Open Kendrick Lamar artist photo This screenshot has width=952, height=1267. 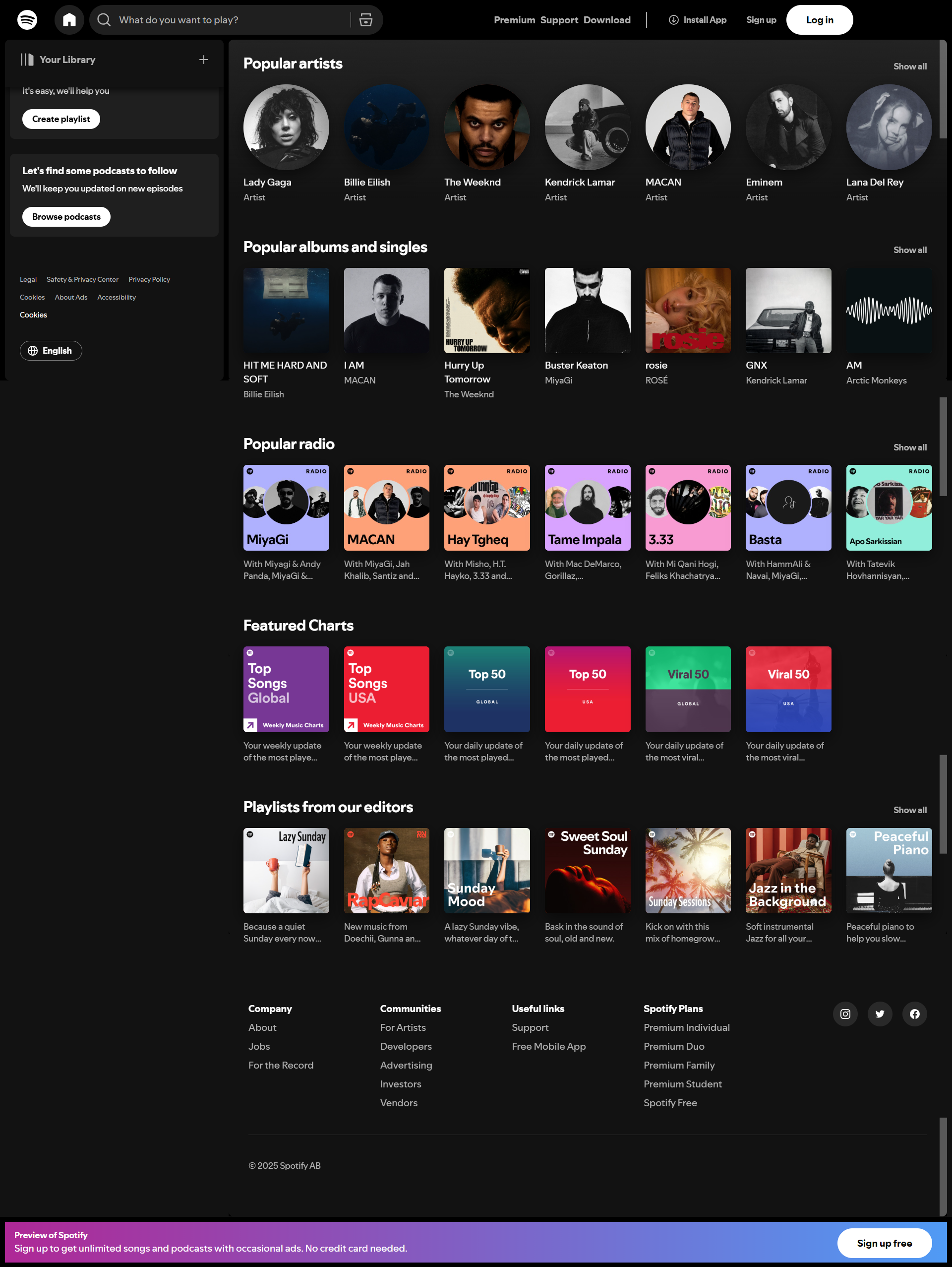tap(588, 127)
